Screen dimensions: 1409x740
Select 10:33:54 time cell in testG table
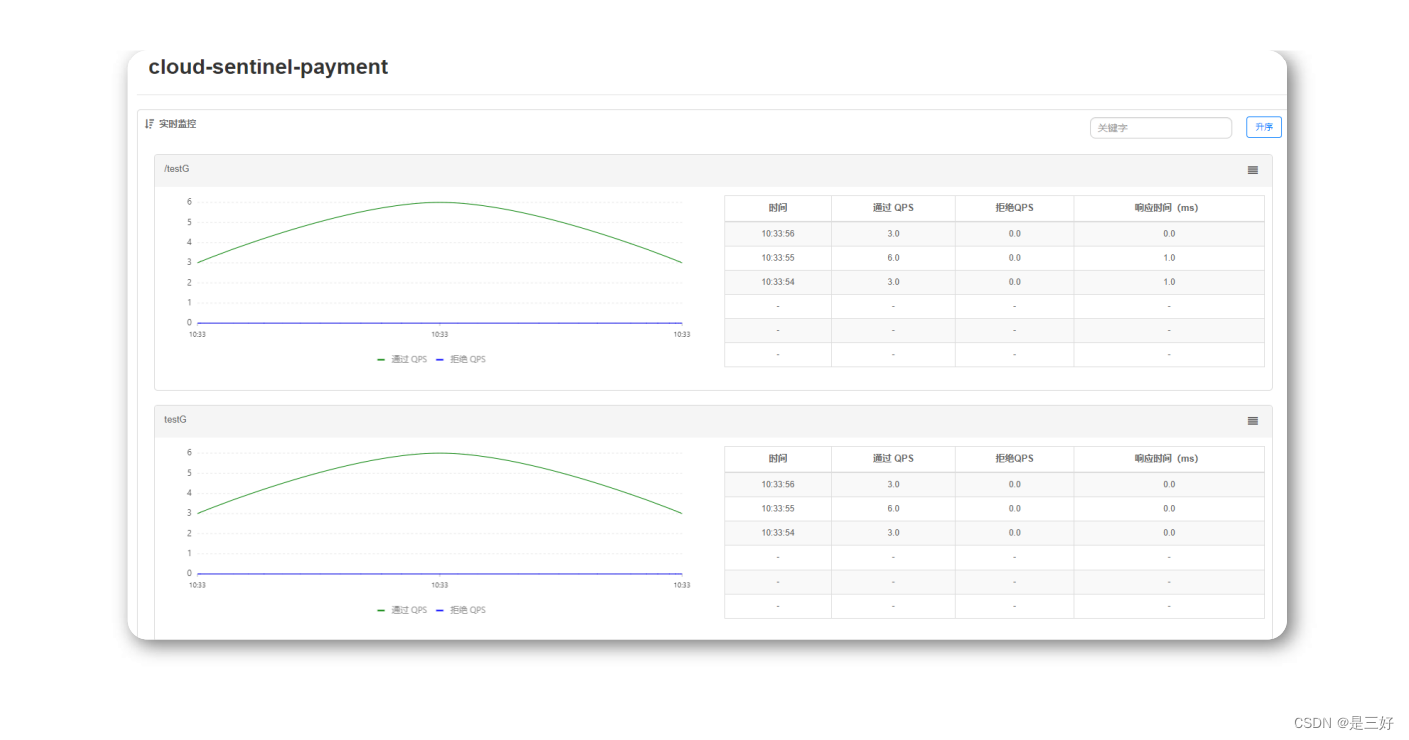pos(778,533)
